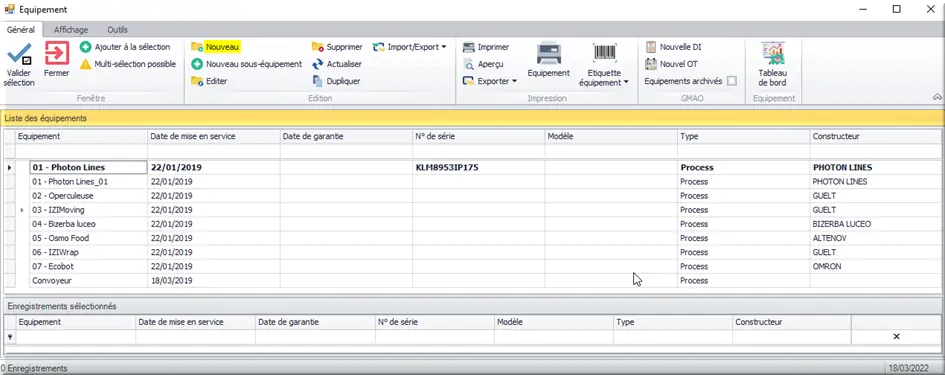Switch to the Général tab
The height and width of the screenshot is (375, 945).
(21, 30)
